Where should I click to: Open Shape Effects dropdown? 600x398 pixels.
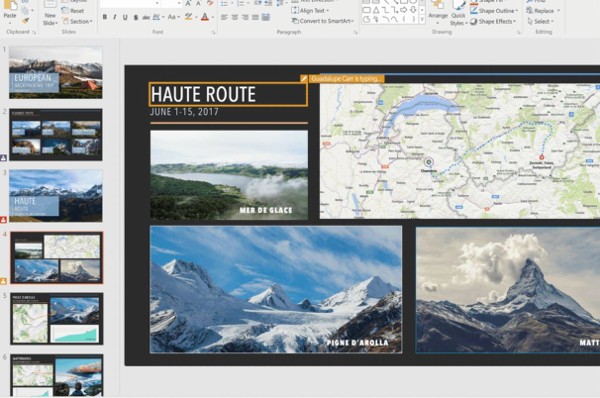tap(493, 21)
